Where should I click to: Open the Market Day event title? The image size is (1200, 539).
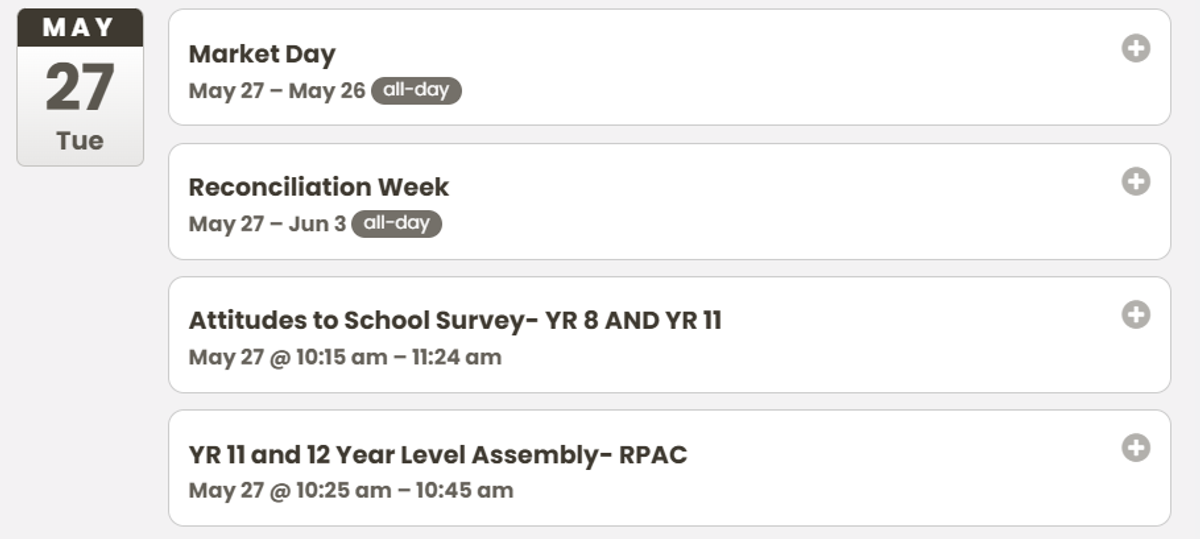262,54
